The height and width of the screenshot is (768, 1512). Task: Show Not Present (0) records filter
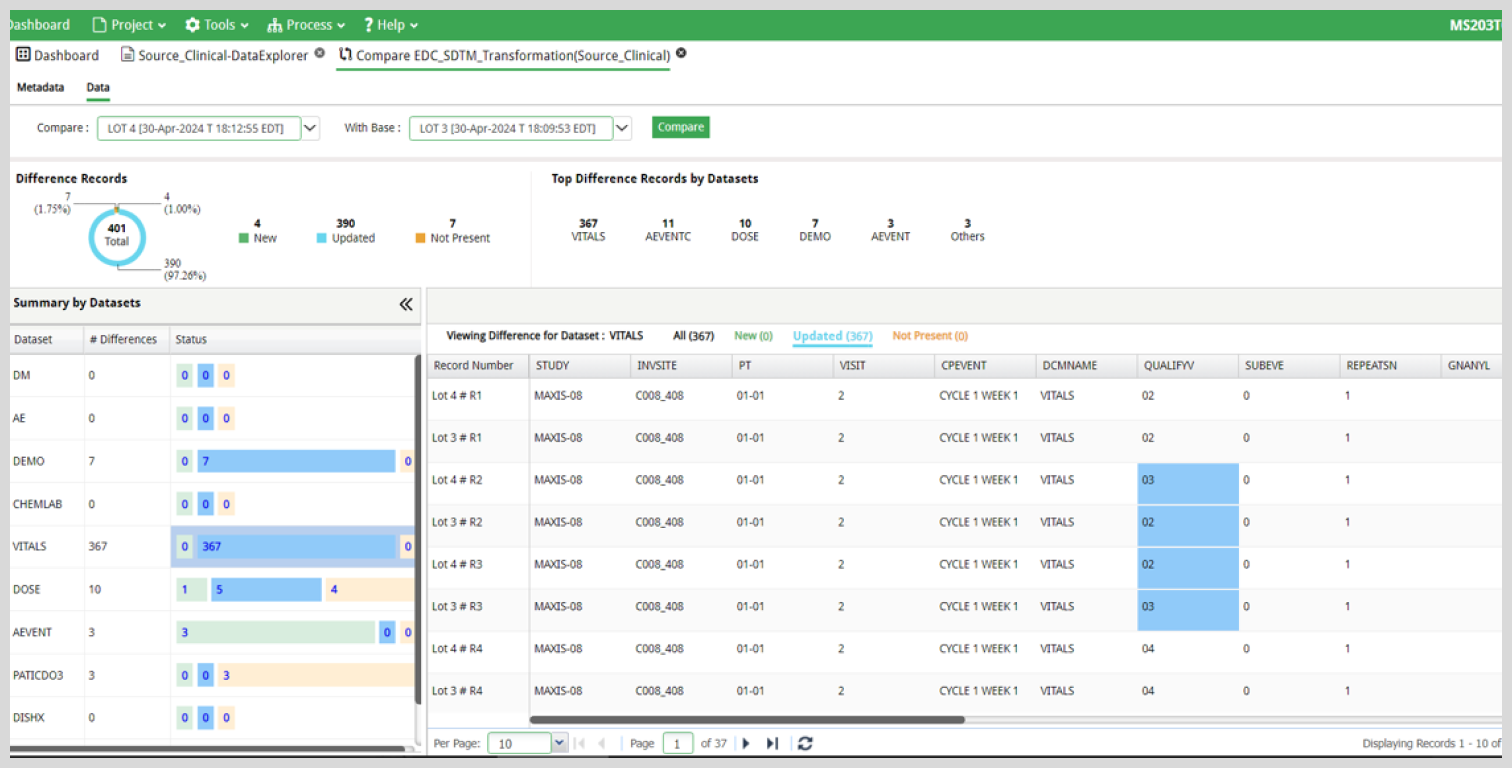pyautogui.click(x=929, y=336)
